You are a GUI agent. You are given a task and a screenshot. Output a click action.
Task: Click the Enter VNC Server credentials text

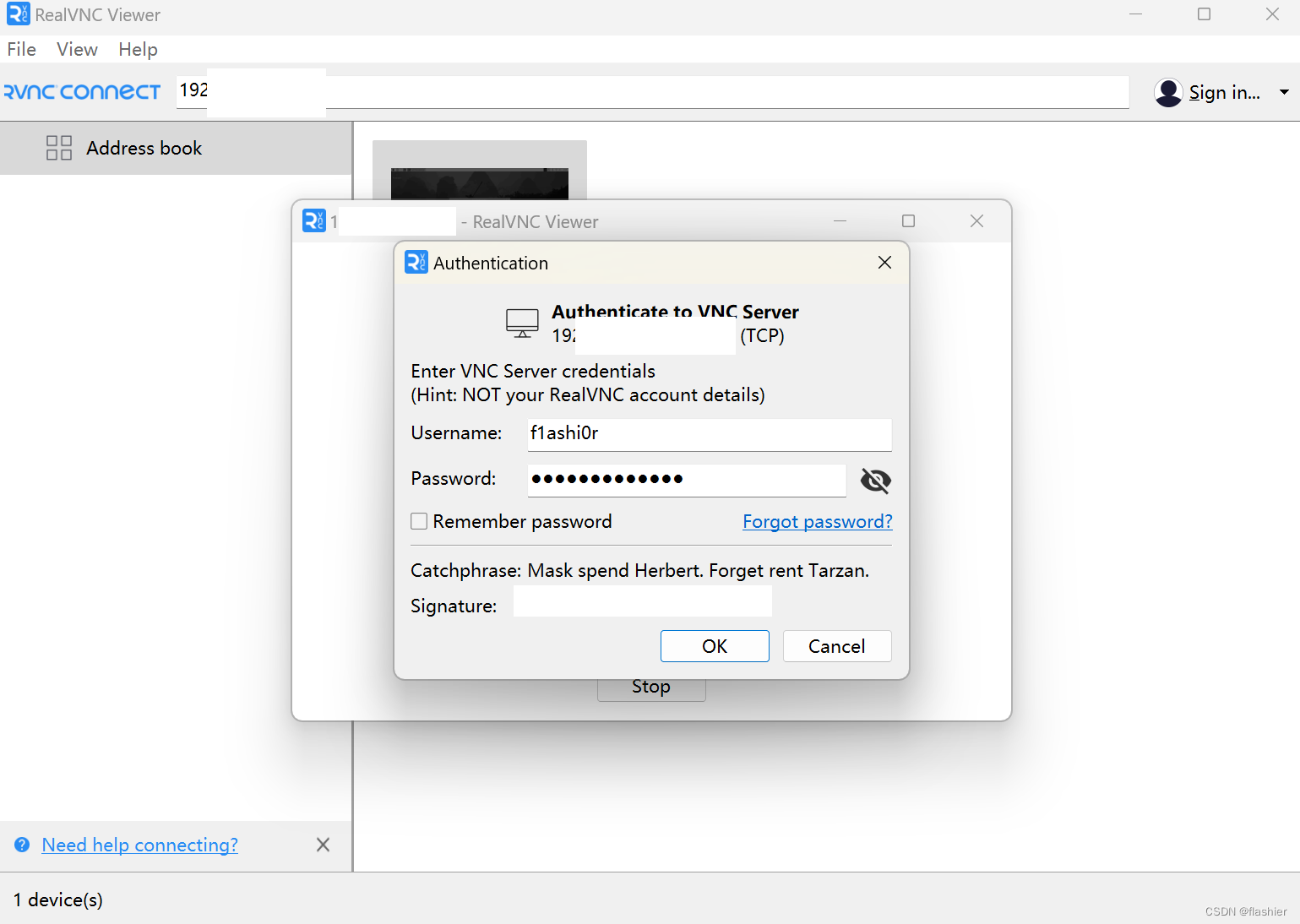(533, 371)
